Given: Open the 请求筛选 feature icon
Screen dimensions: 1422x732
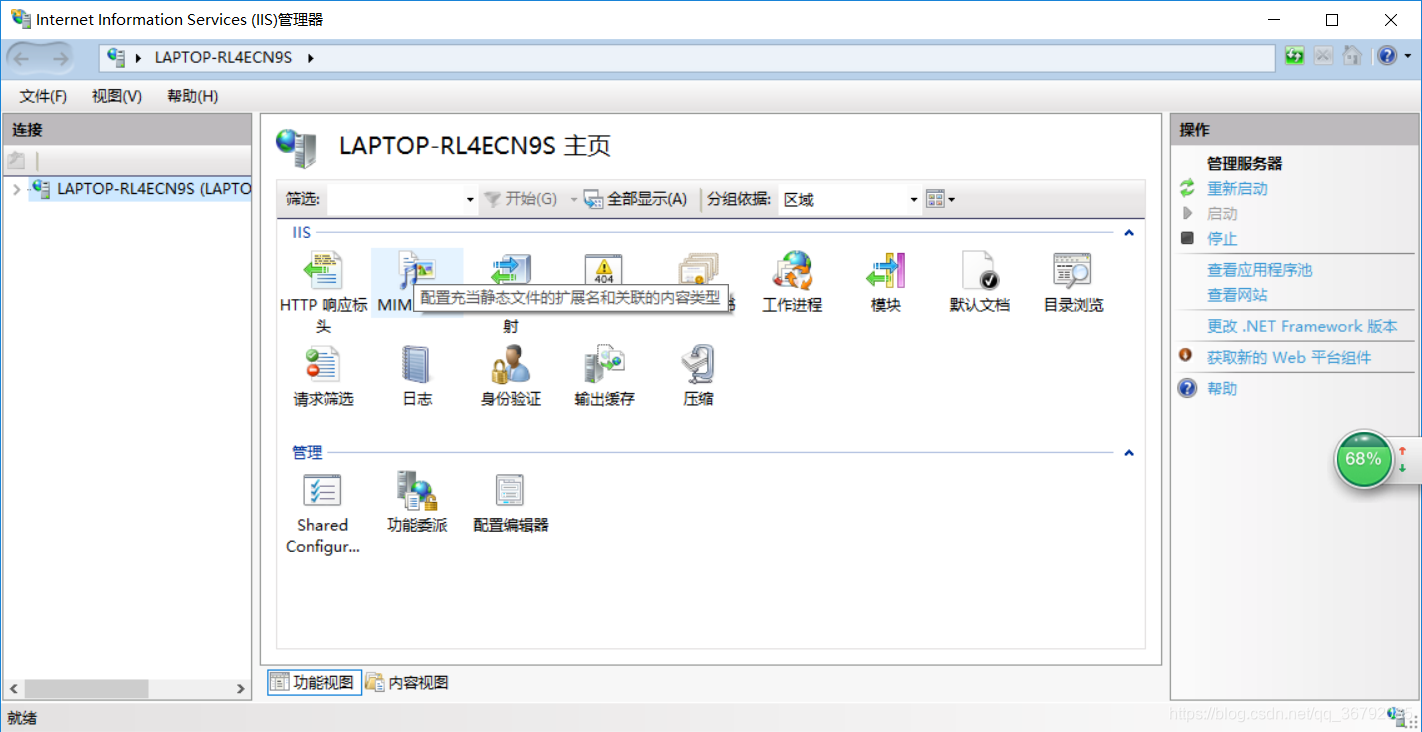Looking at the screenshot, I should (322, 365).
